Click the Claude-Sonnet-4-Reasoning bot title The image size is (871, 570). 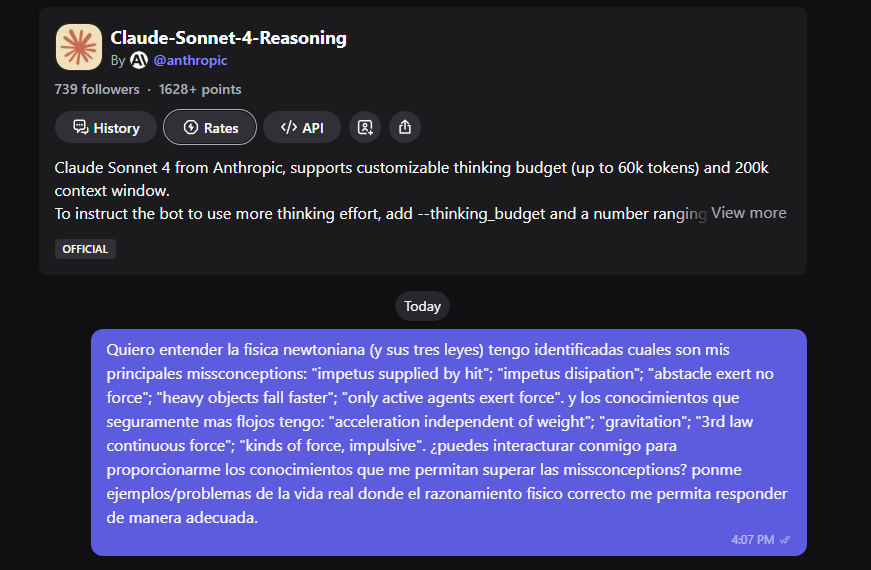228,38
